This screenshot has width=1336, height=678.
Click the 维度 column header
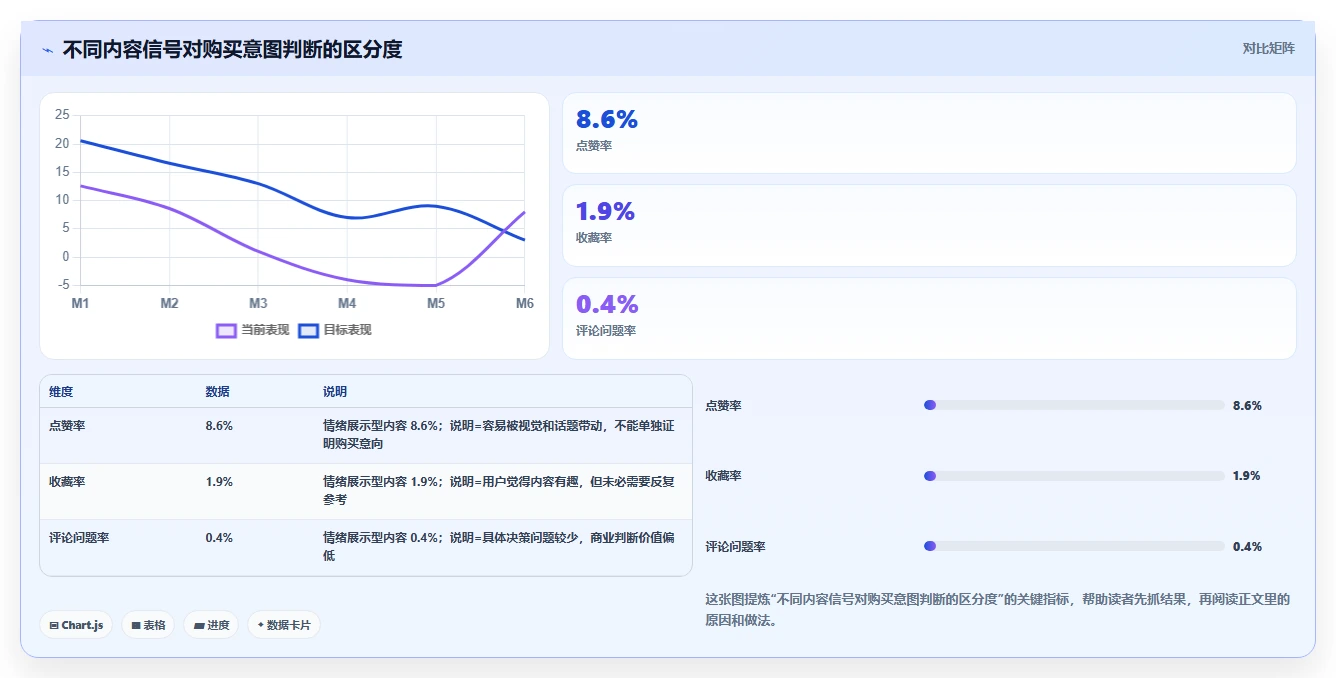pos(61,392)
